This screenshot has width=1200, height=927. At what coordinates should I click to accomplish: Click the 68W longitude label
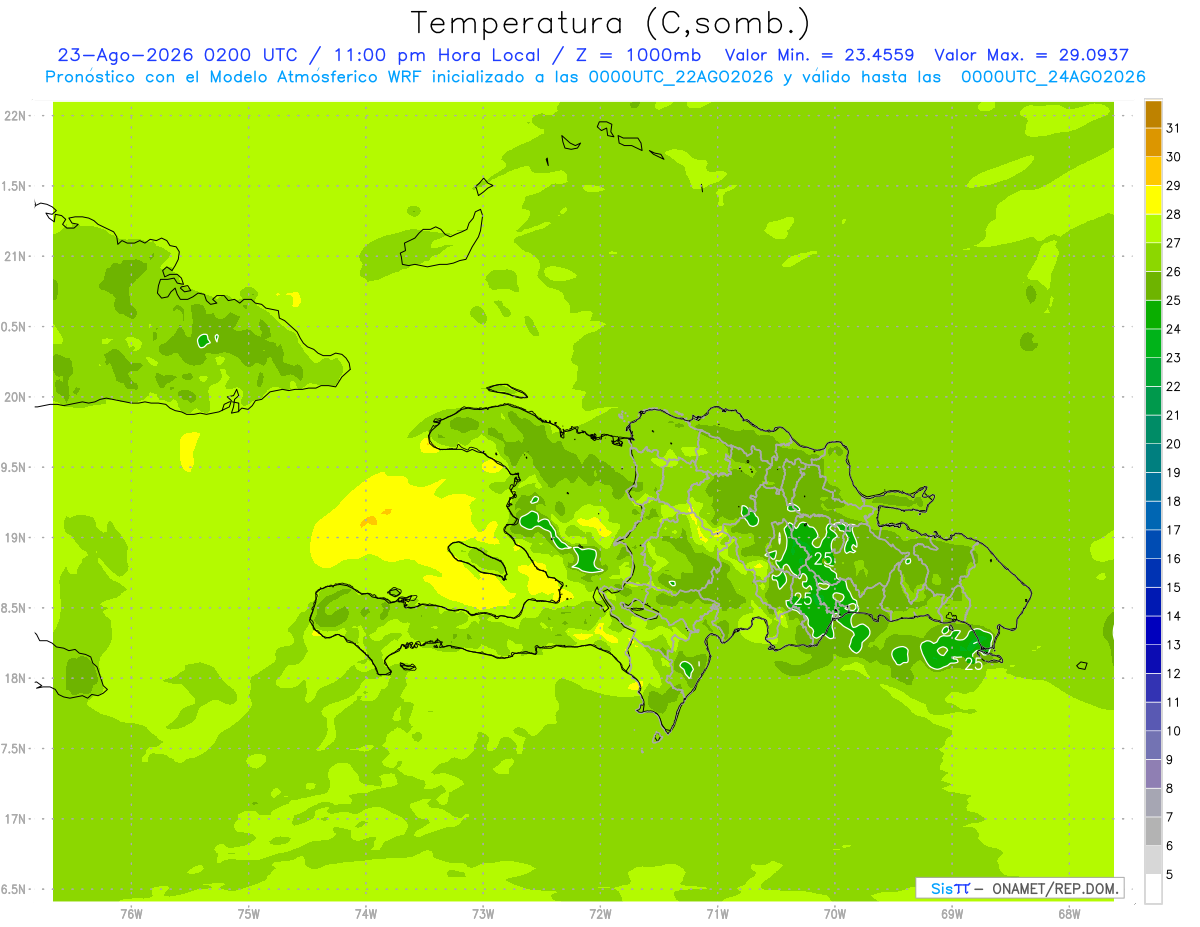click(x=1069, y=914)
